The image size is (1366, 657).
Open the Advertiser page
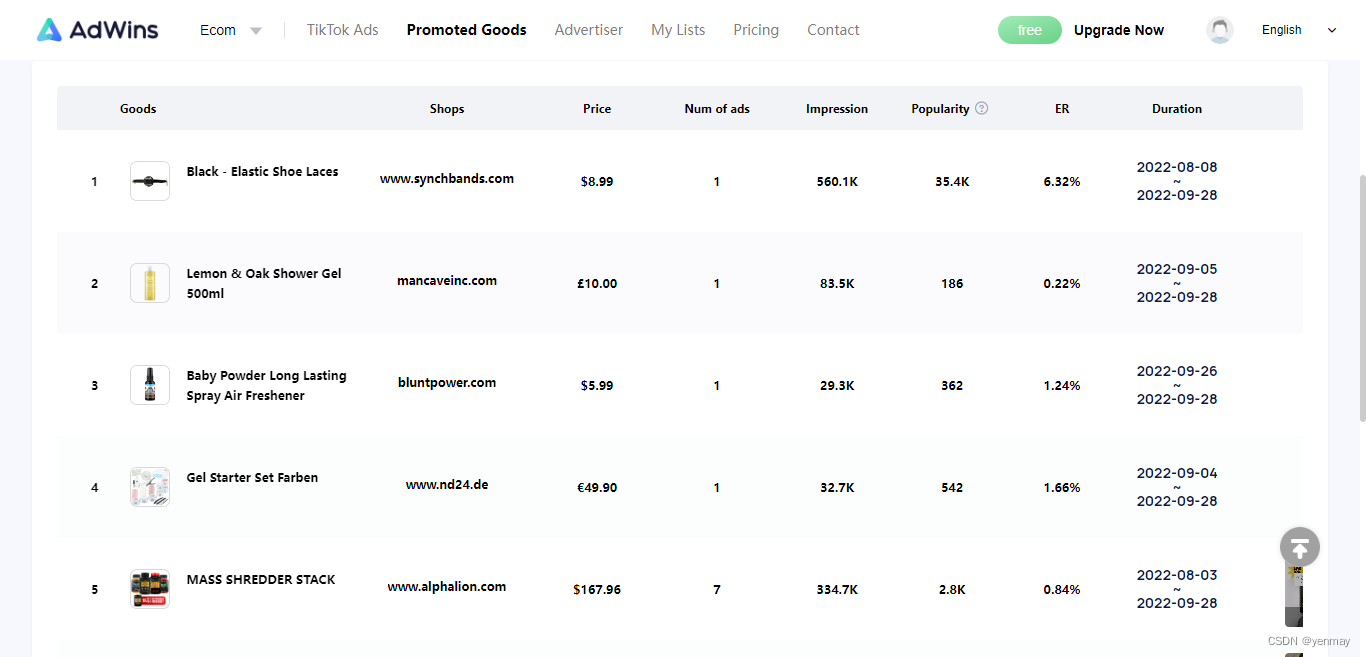(x=589, y=30)
